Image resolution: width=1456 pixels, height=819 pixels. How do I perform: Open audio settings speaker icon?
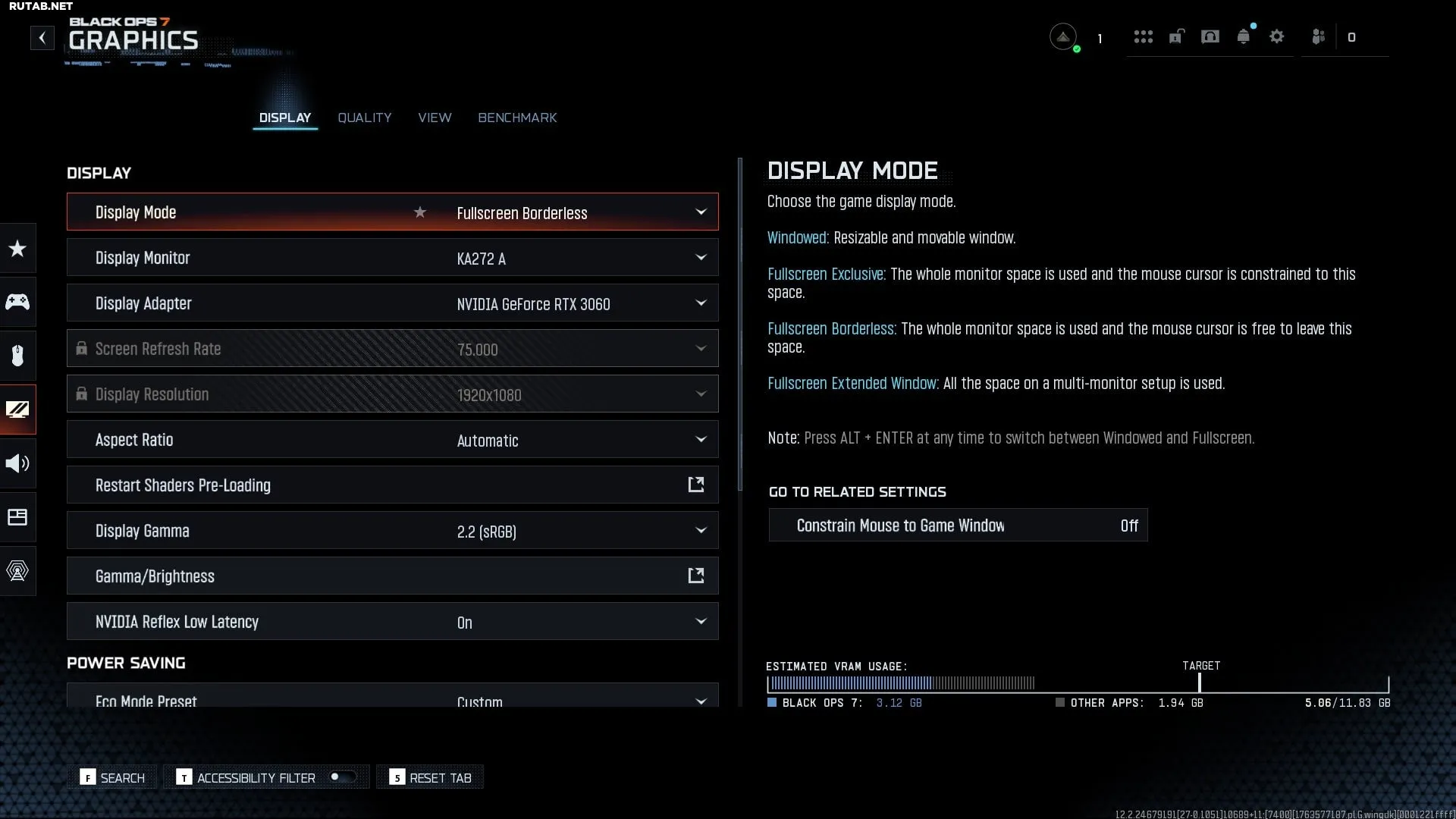click(x=17, y=463)
